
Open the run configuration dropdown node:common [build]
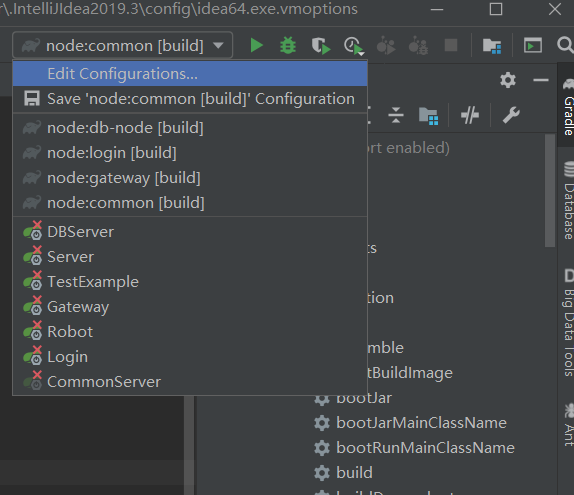point(123,45)
